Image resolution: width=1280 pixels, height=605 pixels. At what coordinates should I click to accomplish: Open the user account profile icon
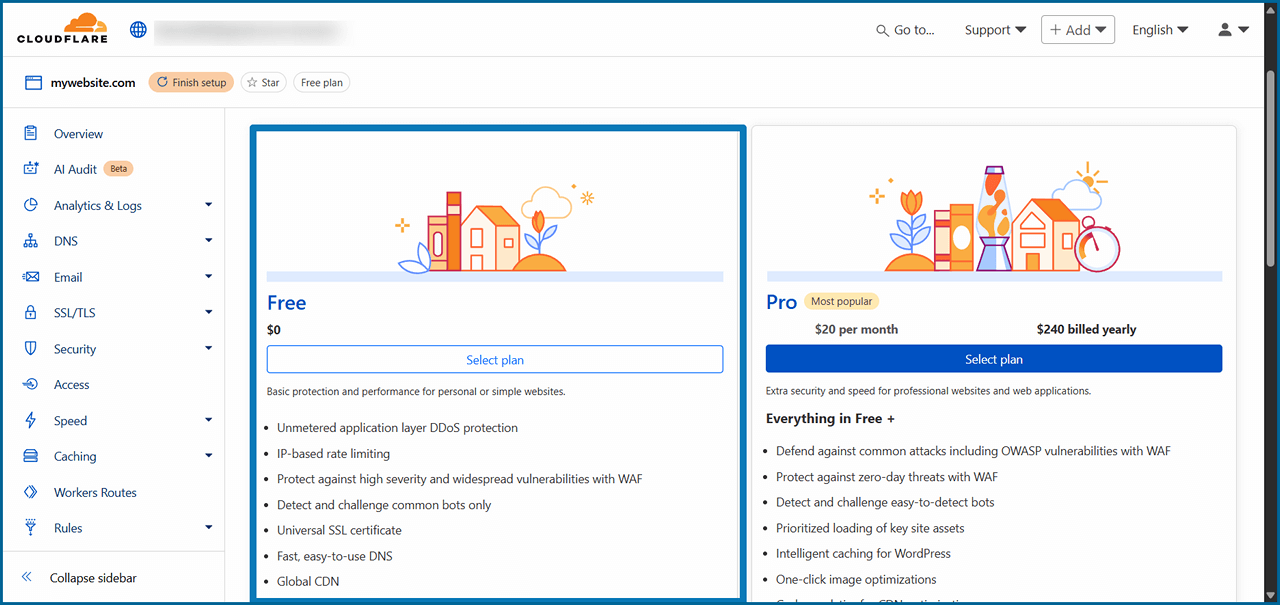1225,30
